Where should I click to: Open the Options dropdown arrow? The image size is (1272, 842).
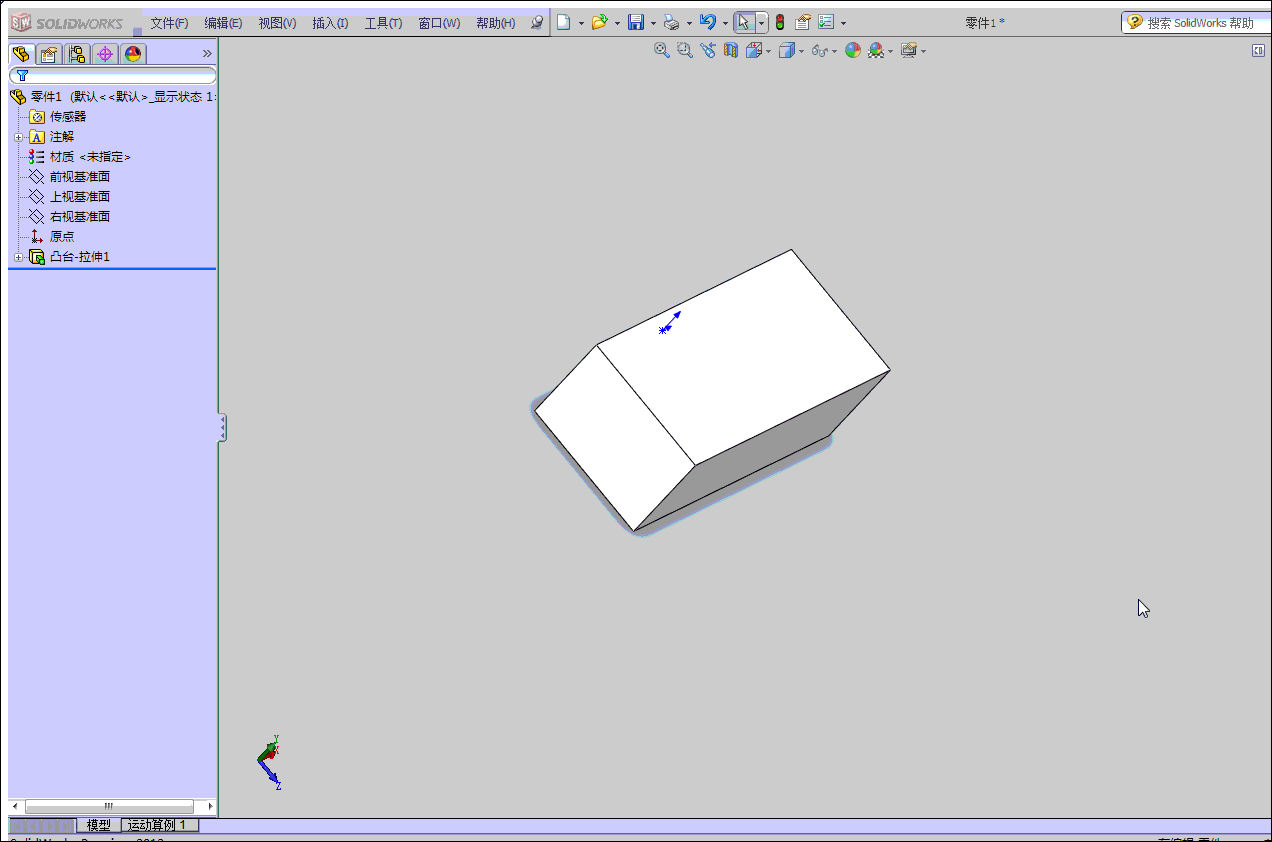tap(843, 23)
